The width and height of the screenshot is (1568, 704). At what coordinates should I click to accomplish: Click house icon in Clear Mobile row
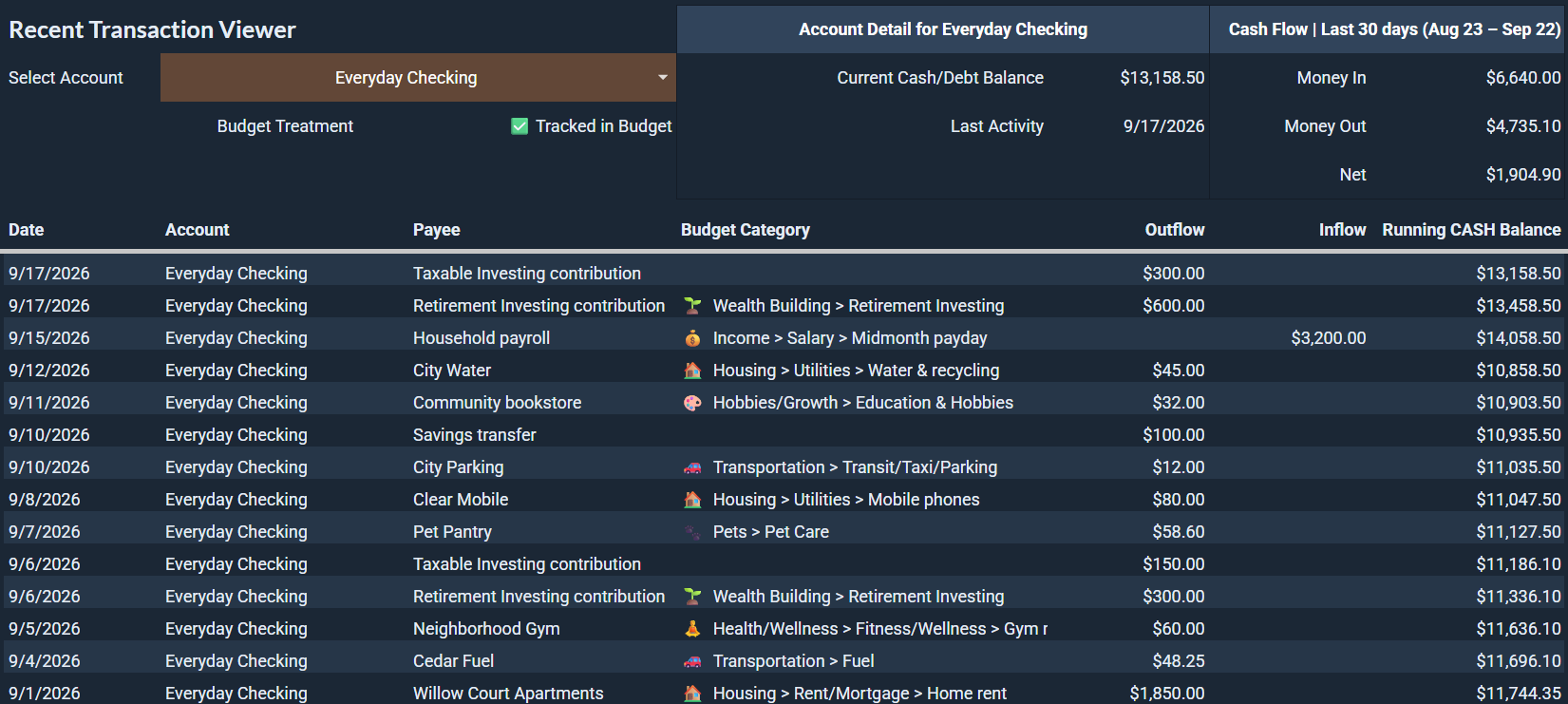pos(693,500)
